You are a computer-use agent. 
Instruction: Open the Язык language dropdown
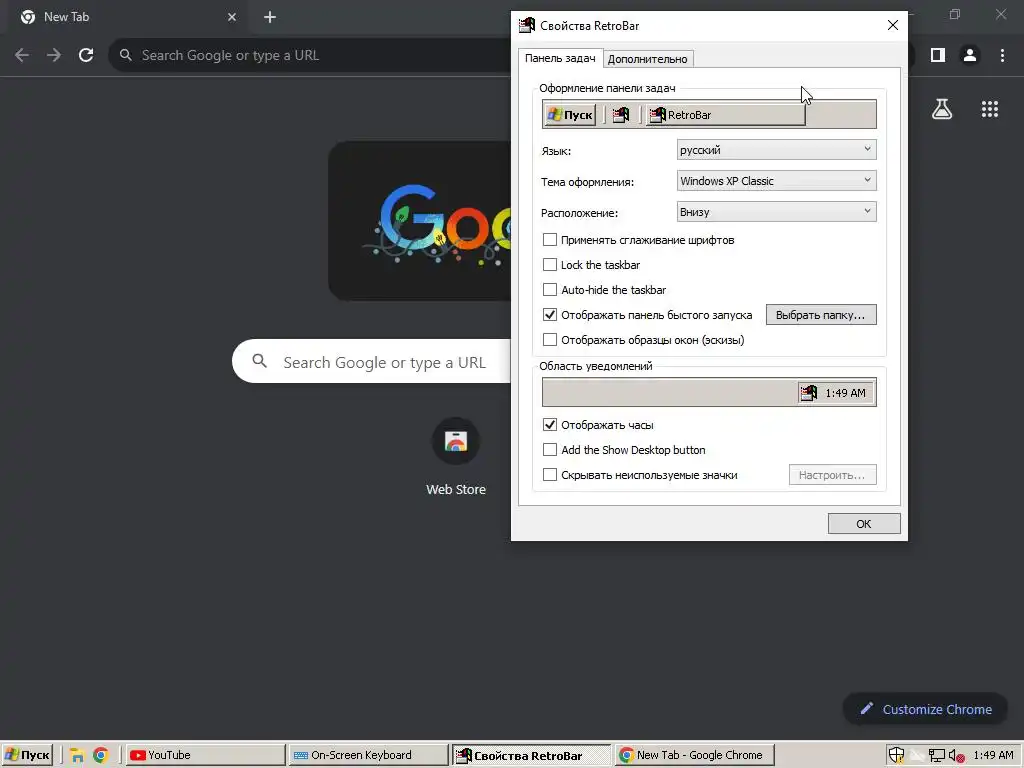pos(776,150)
